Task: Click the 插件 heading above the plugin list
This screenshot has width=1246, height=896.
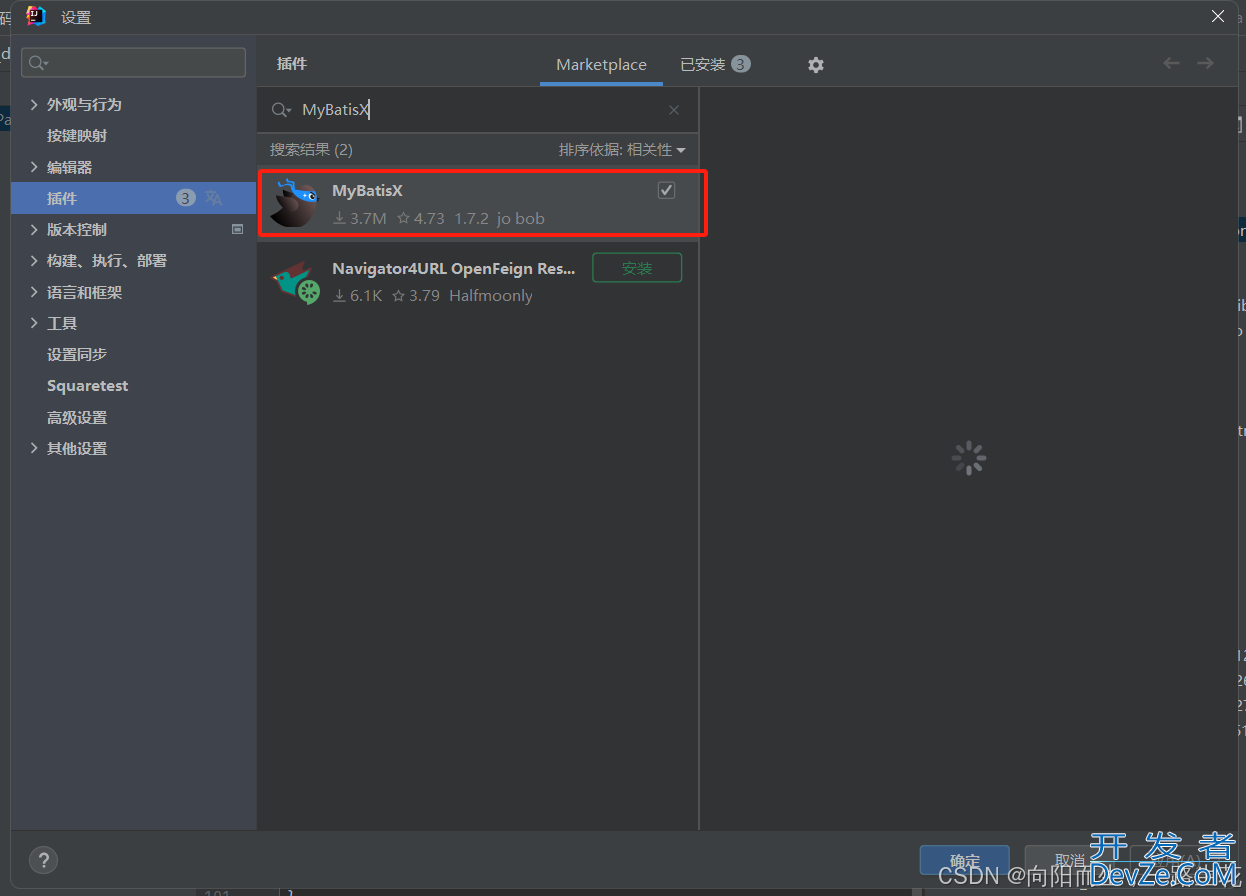Action: point(292,64)
